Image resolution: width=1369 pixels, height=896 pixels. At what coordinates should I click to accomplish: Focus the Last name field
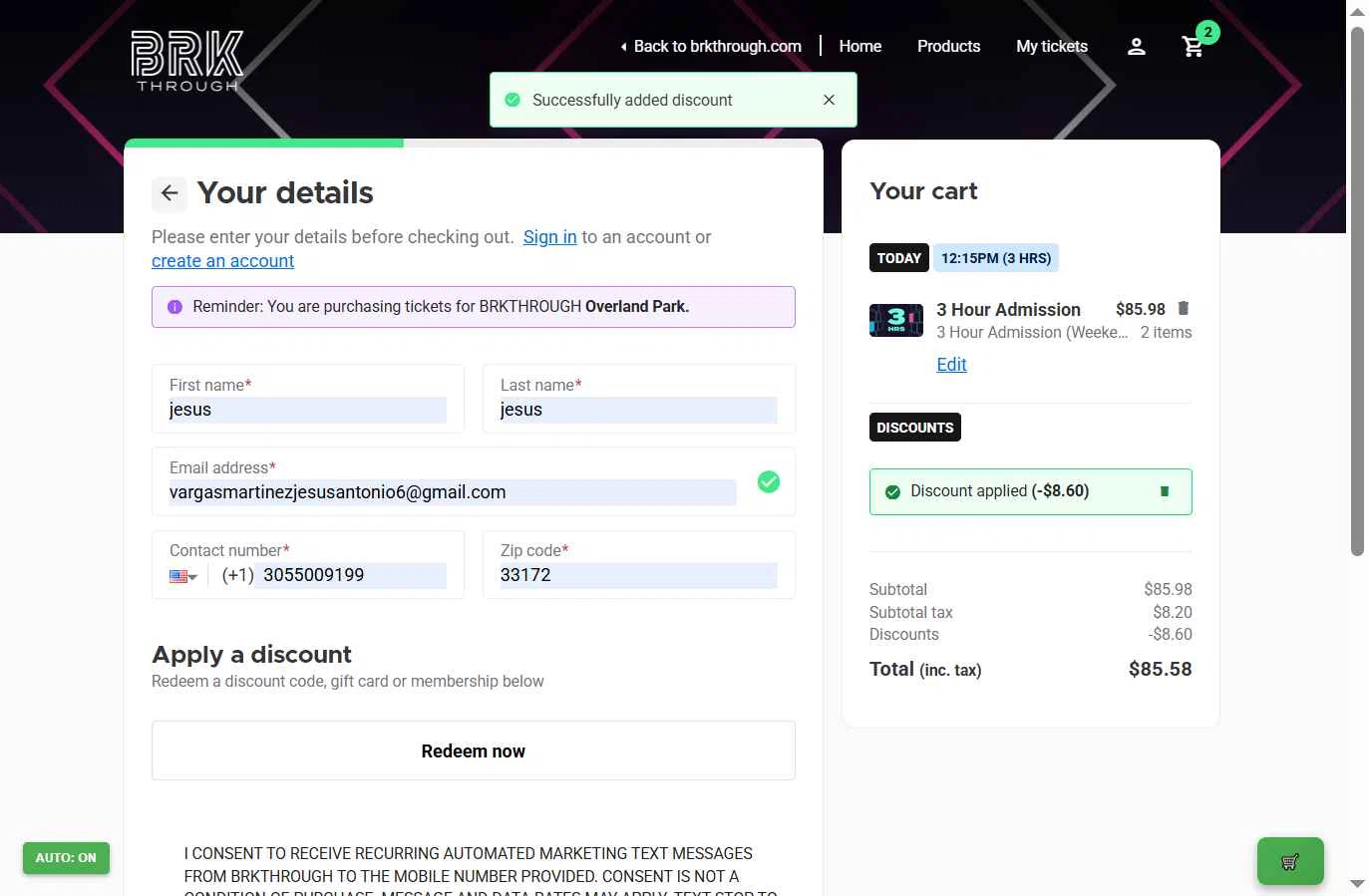tap(639, 399)
